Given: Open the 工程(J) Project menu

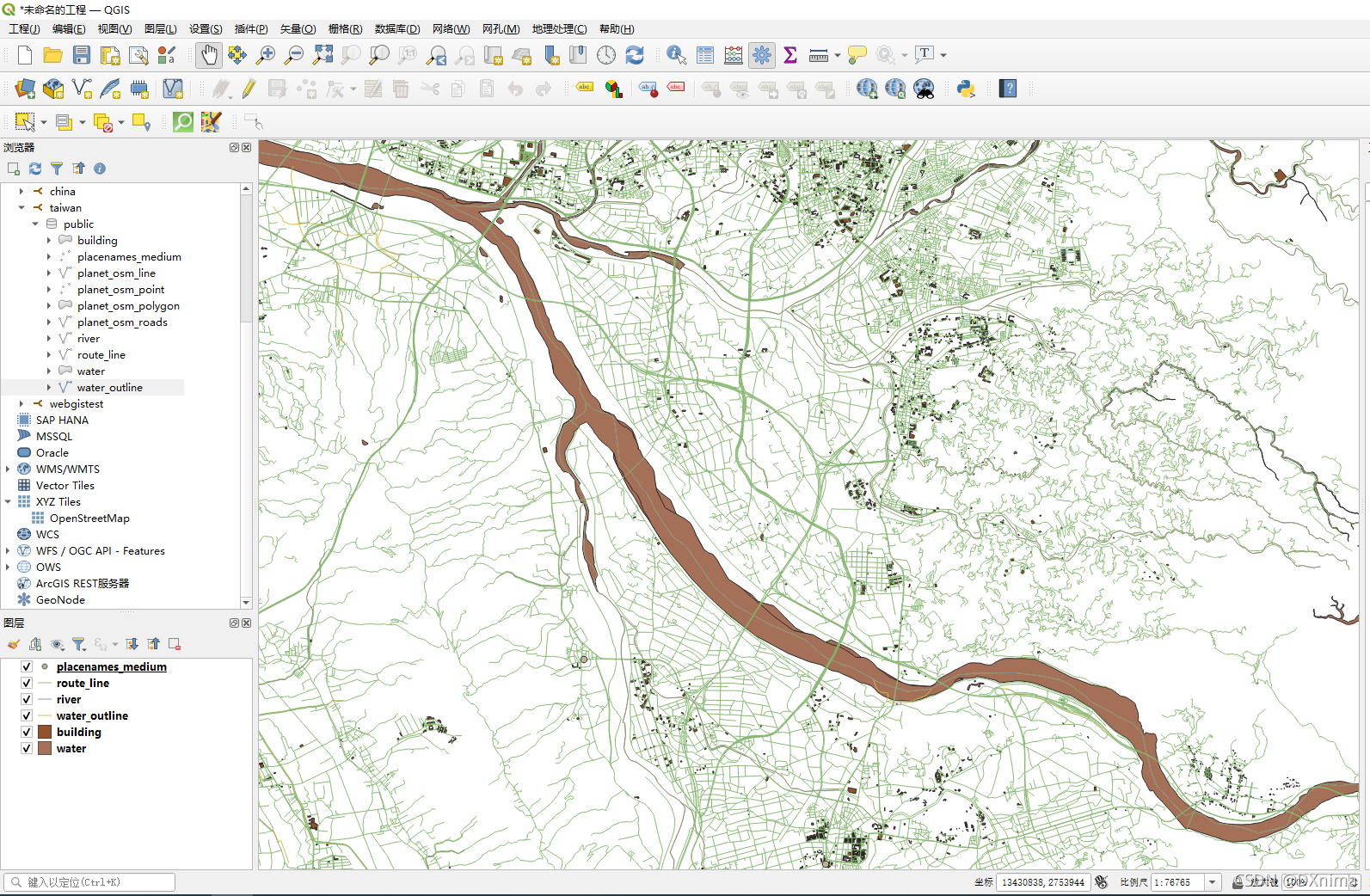Looking at the screenshot, I should tap(24, 29).
